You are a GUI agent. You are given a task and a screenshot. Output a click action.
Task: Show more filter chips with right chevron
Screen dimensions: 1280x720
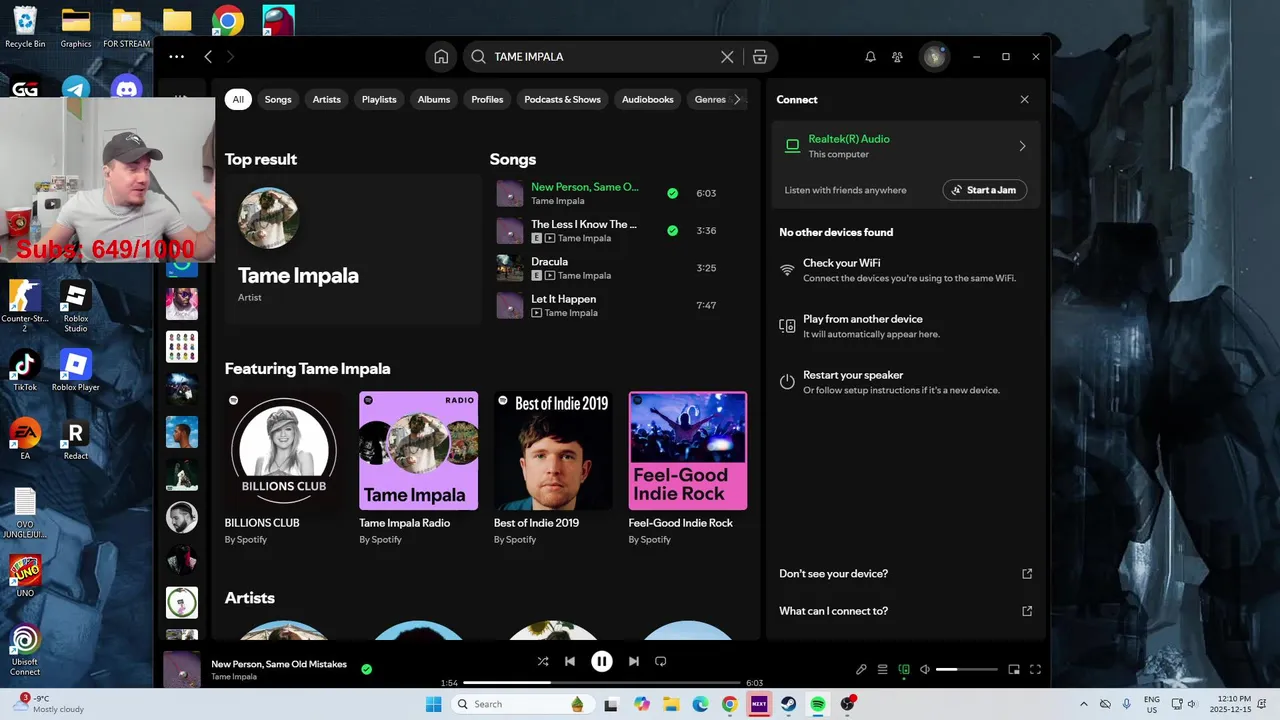click(x=738, y=99)
